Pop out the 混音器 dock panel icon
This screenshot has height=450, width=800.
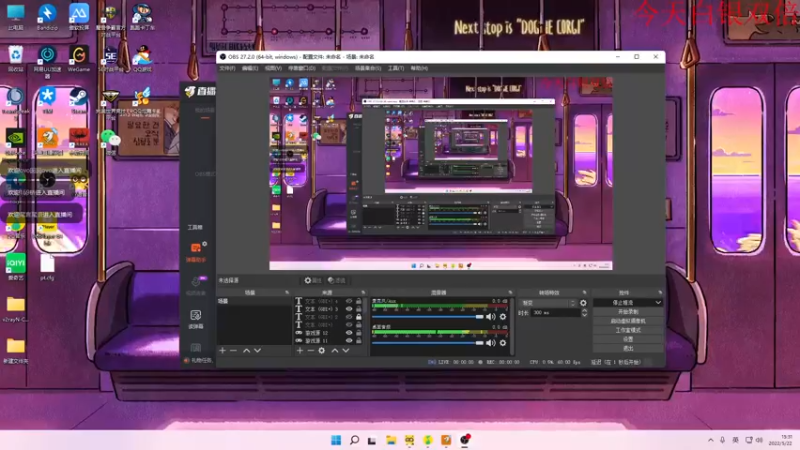(x=510, y=292)
